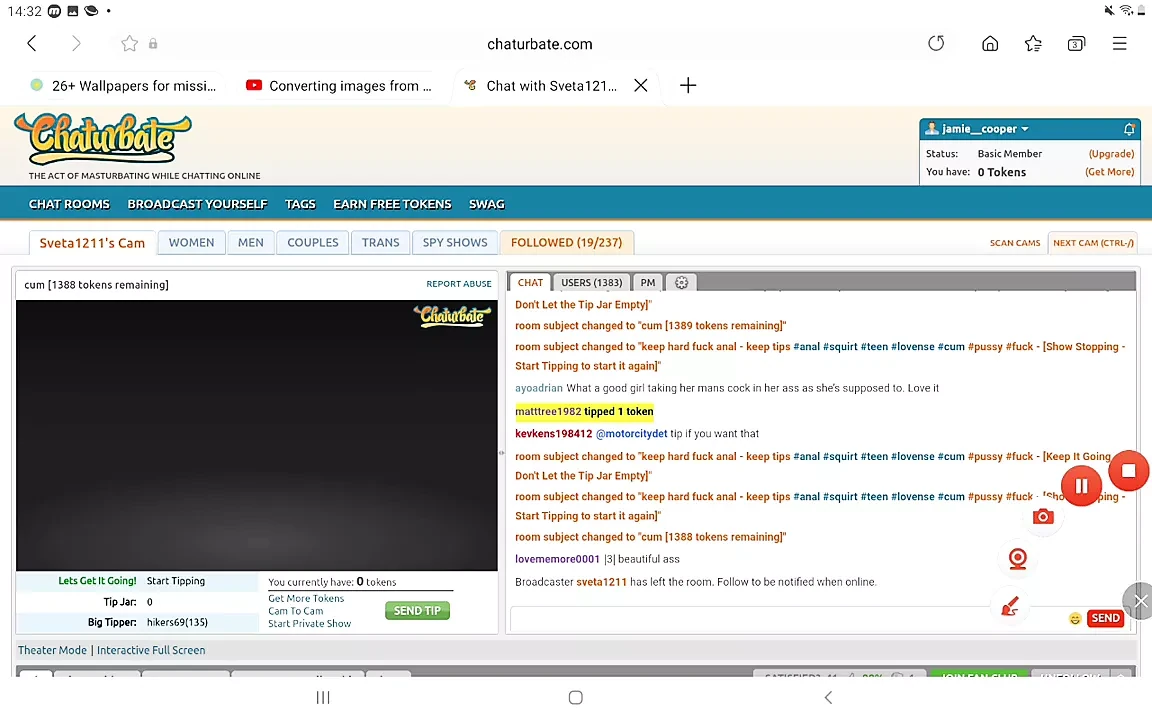Open the PM tab
The image size is (1152, 720).
point(648,283)
